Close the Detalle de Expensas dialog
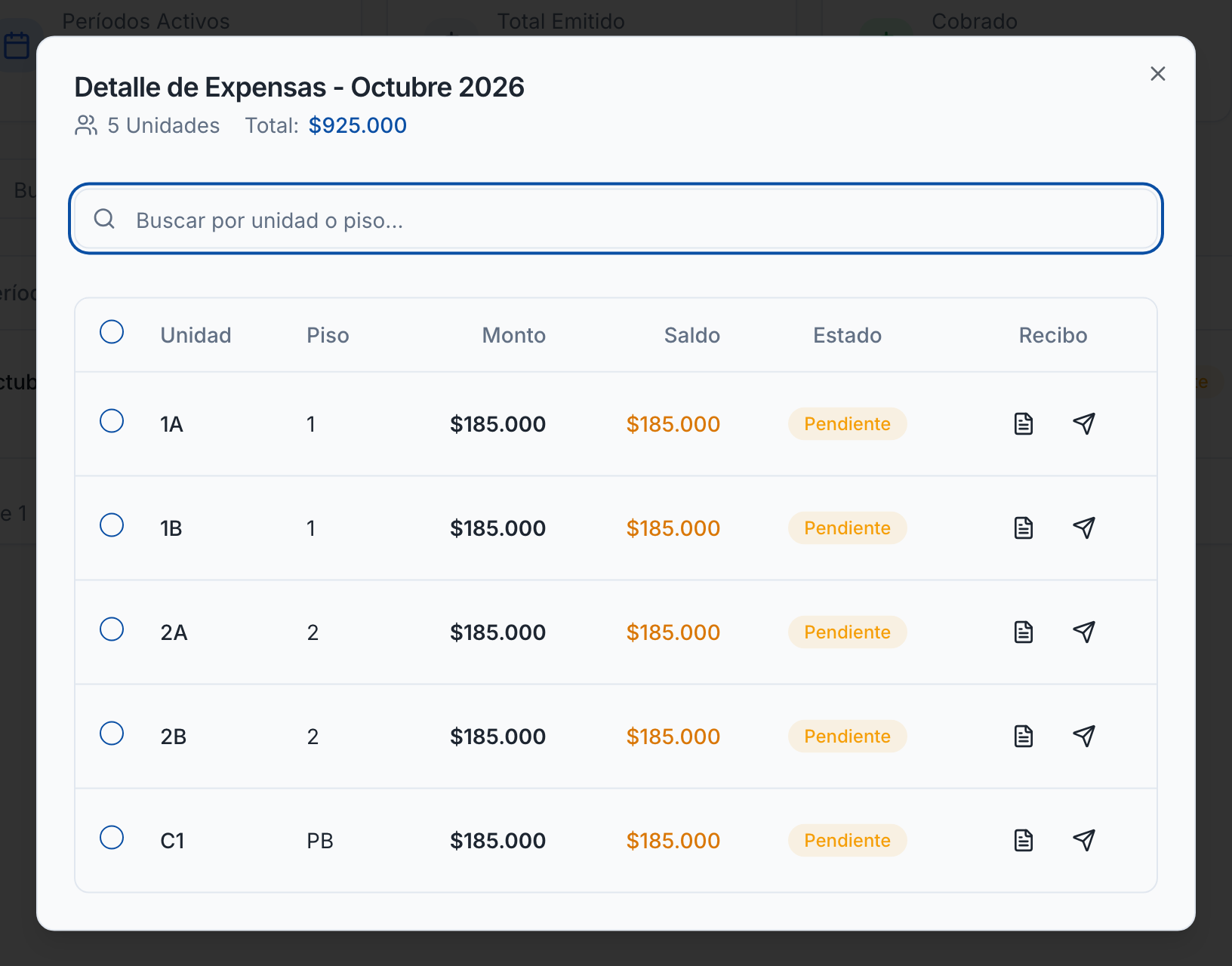 coord(1158,74)
